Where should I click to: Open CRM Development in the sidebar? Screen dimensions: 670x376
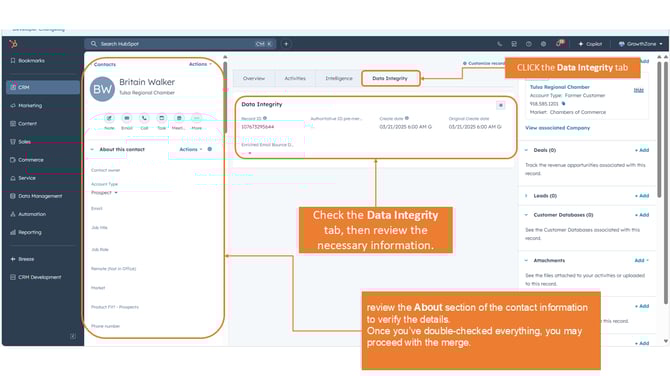coord(35,277)
